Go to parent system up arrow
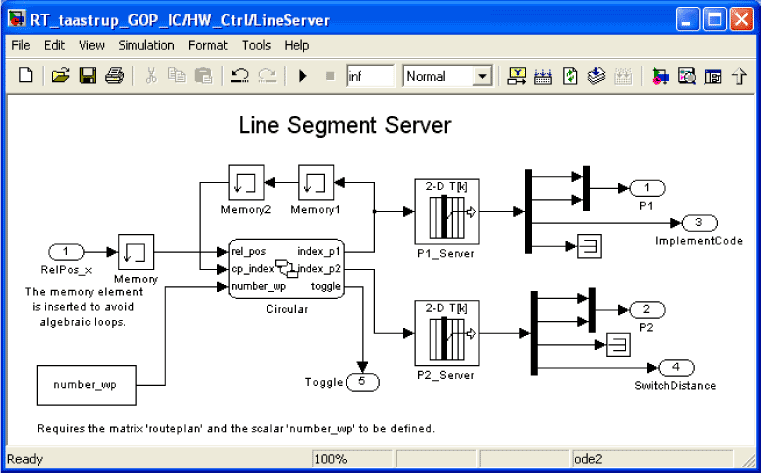Image resolution: width=761 pixels, height=473 pixels. 739,76
